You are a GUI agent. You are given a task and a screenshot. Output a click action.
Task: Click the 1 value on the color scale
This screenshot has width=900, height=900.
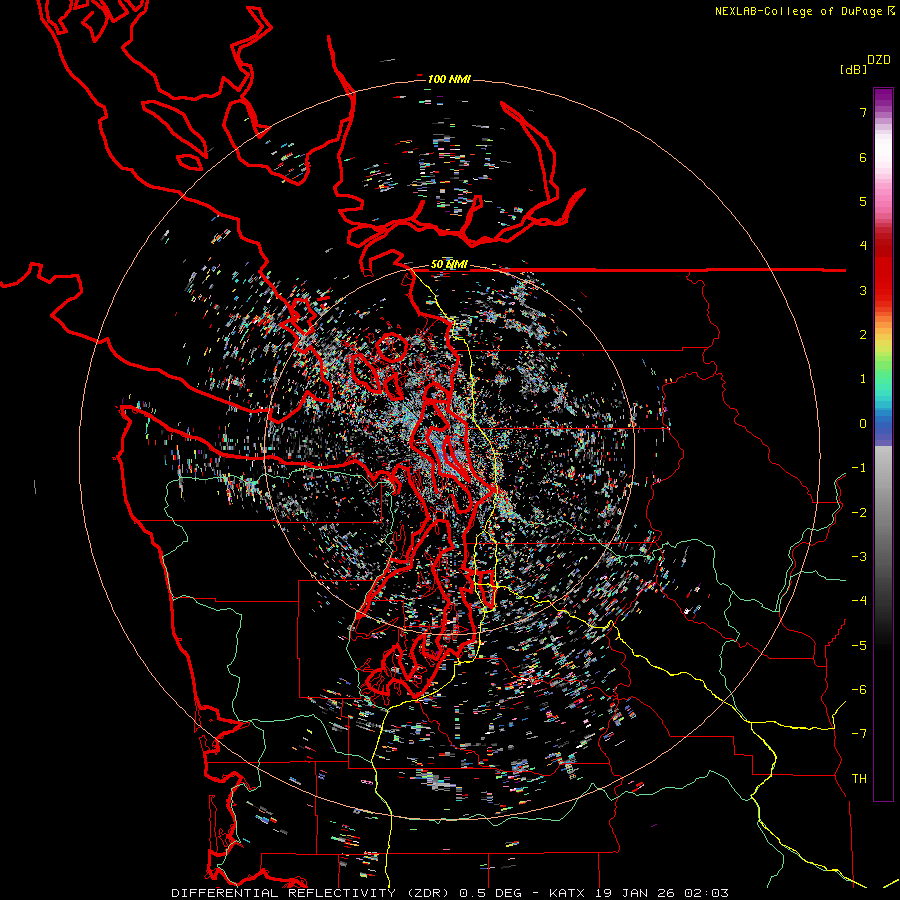863,379
